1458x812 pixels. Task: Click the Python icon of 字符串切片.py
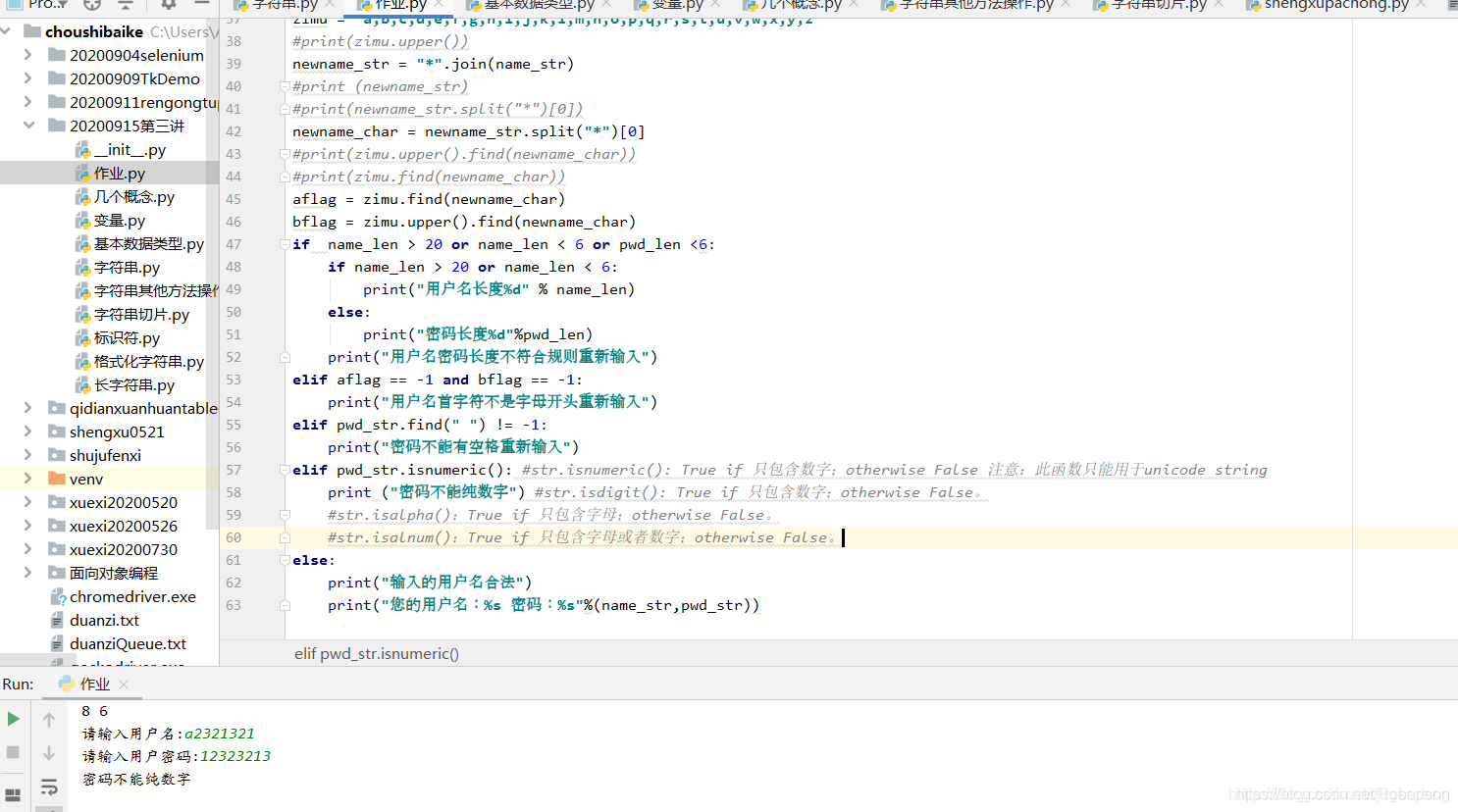[x=83, y=315]
